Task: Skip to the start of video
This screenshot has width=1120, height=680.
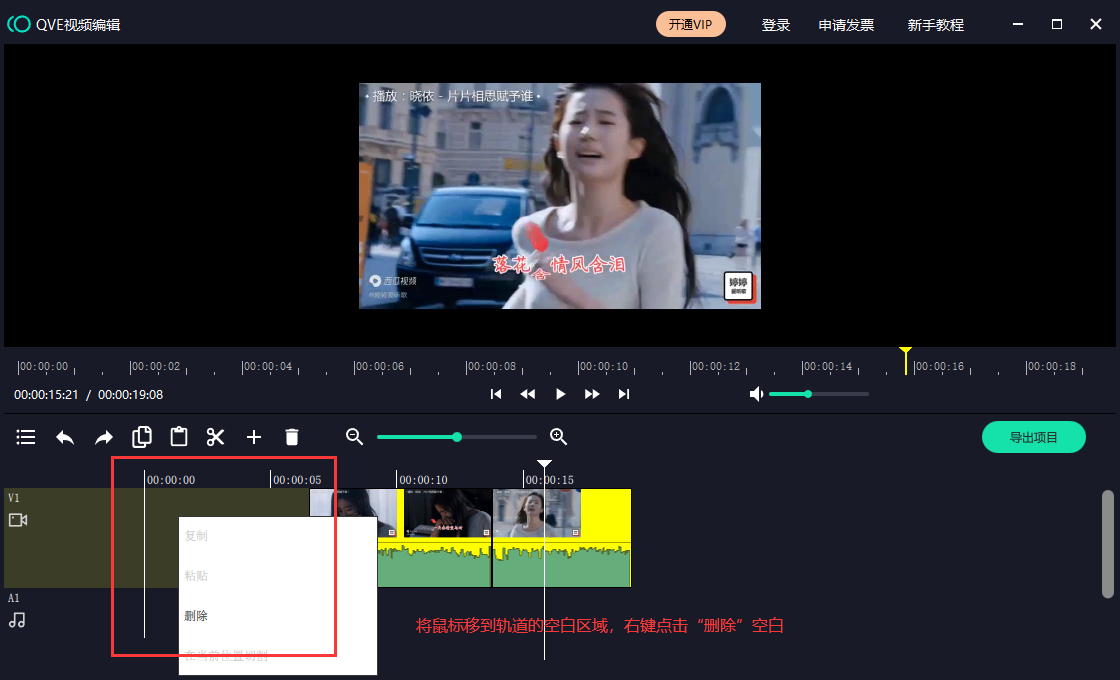Action: coord(496,394)
